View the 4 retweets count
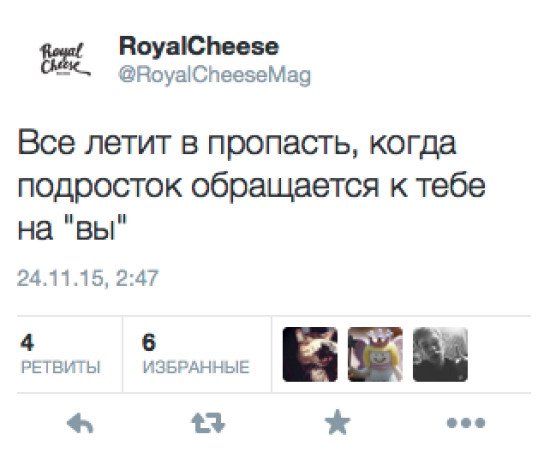 pyautogui.click(x=27, y=342)
